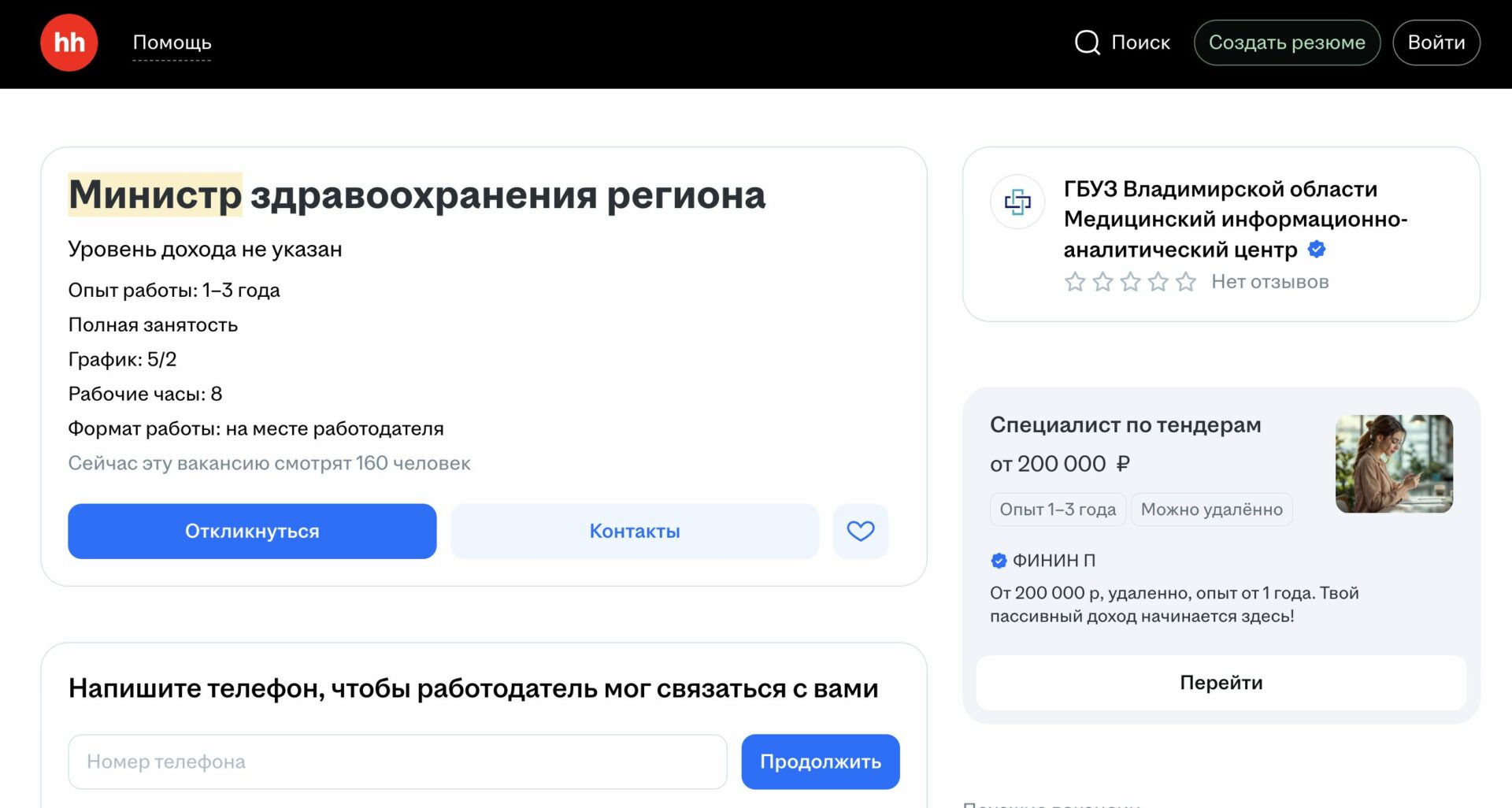Click Продолжить to submit phone
Image resolution: width=1512 pixels, height=808 pixels.
pyautogui.click(x=820, y=761)
